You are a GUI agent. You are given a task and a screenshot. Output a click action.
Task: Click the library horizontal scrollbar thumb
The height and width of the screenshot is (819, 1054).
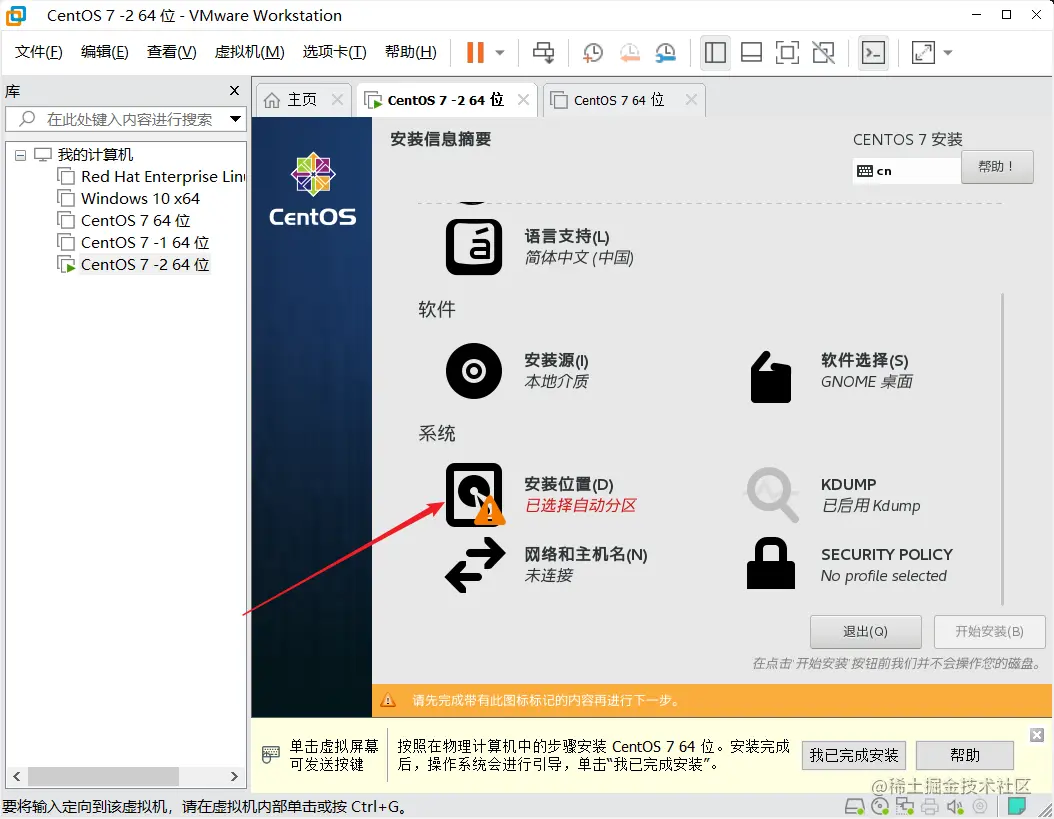pyautogui.click(x=103, y=776)
